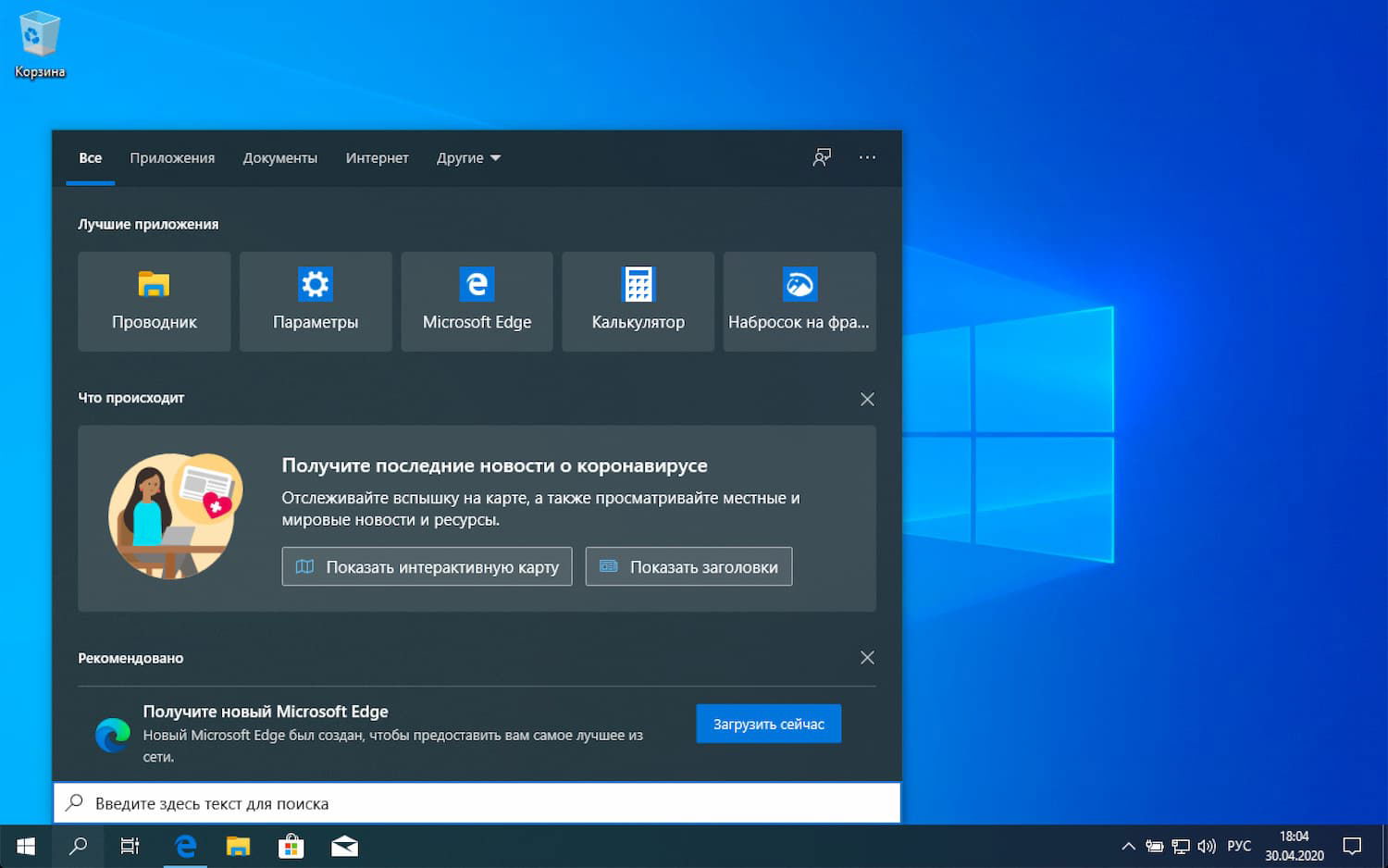The image size is (1388, 868).
Task: Open Набросок на фрагменте экрана
Action: coord(799,301)
